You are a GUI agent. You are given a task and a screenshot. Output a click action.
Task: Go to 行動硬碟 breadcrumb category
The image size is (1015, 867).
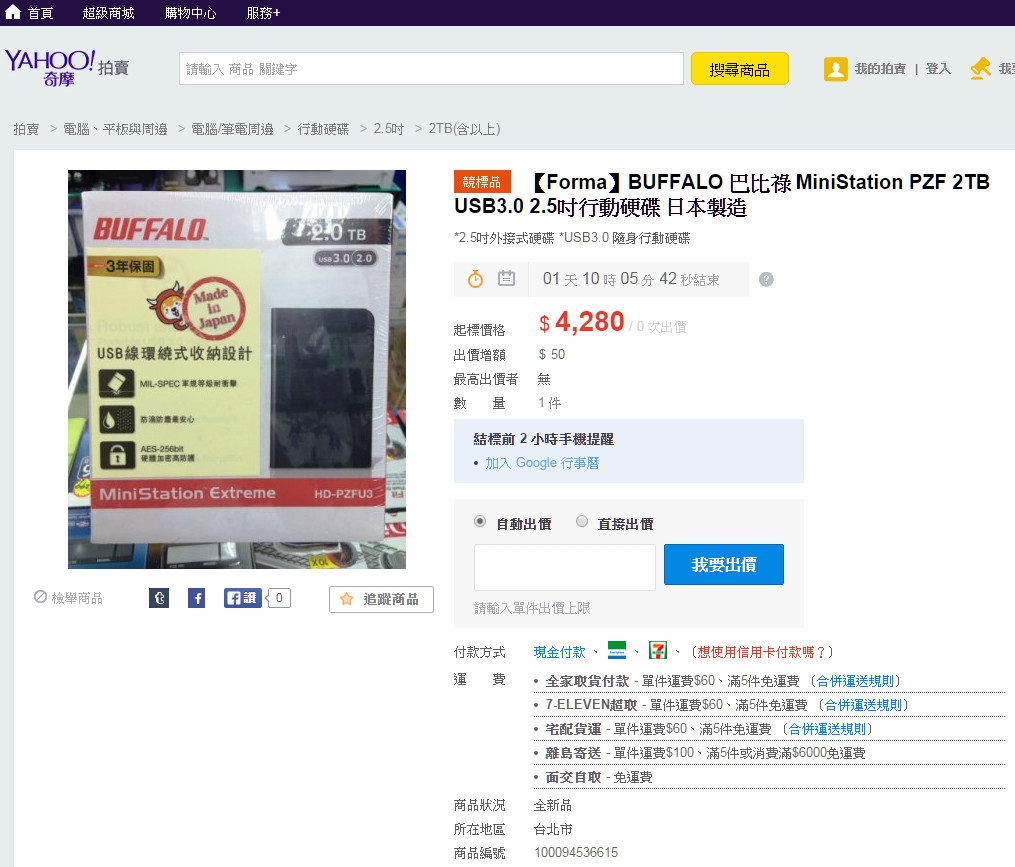(x=323, y=129)
